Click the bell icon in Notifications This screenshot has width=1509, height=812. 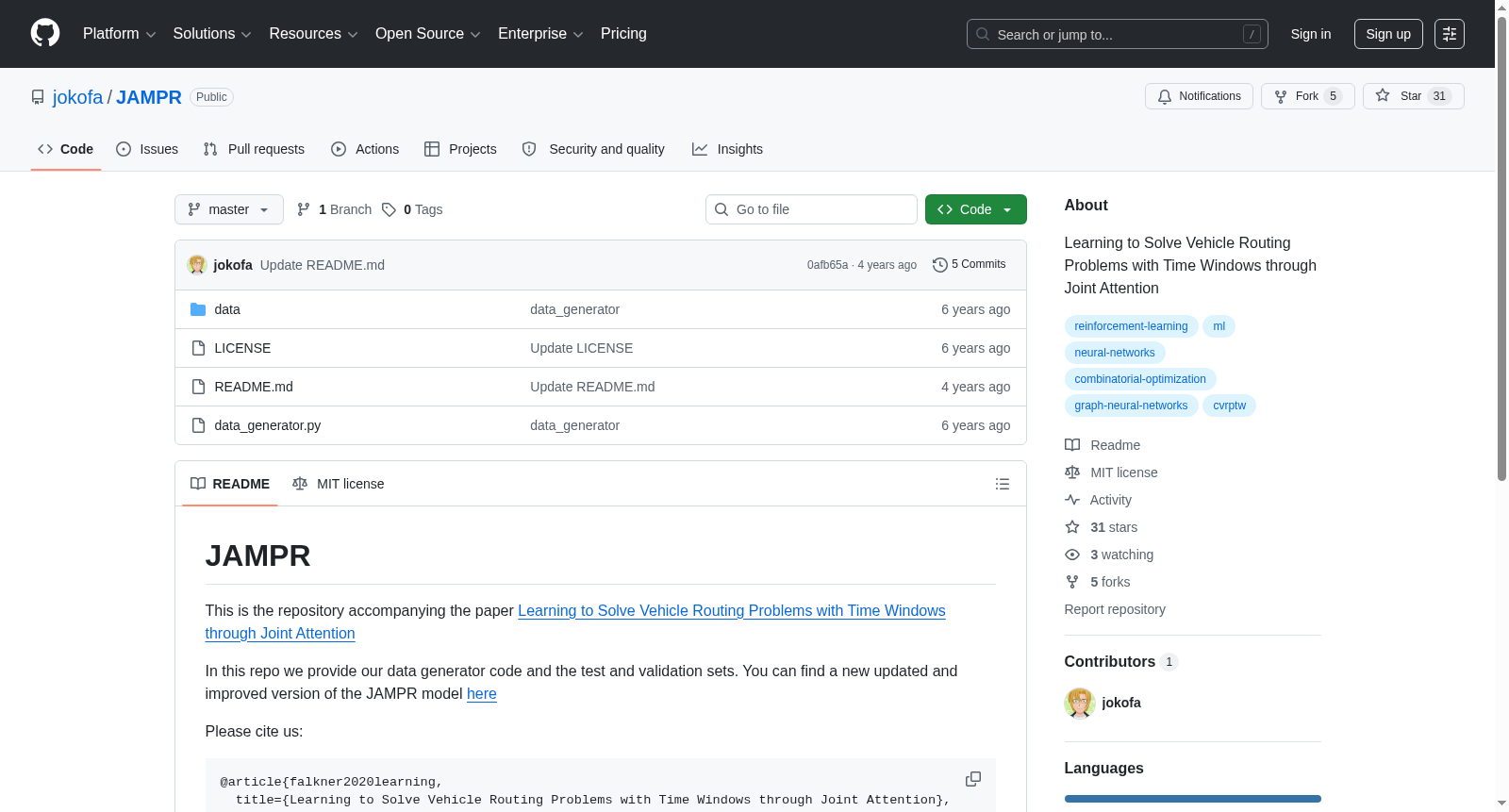pyautogui.click(x=1165, y=96)
